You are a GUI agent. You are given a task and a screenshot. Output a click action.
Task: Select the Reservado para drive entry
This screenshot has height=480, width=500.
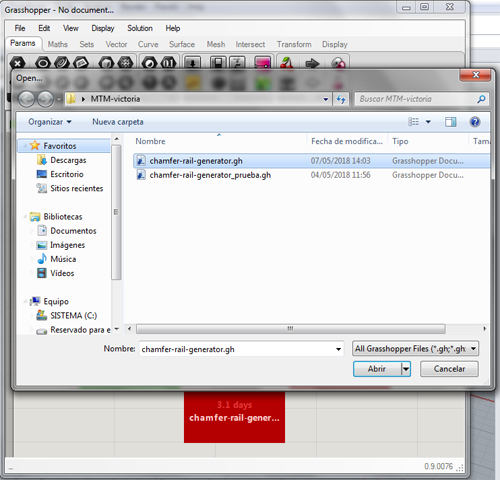click(80, 330)
